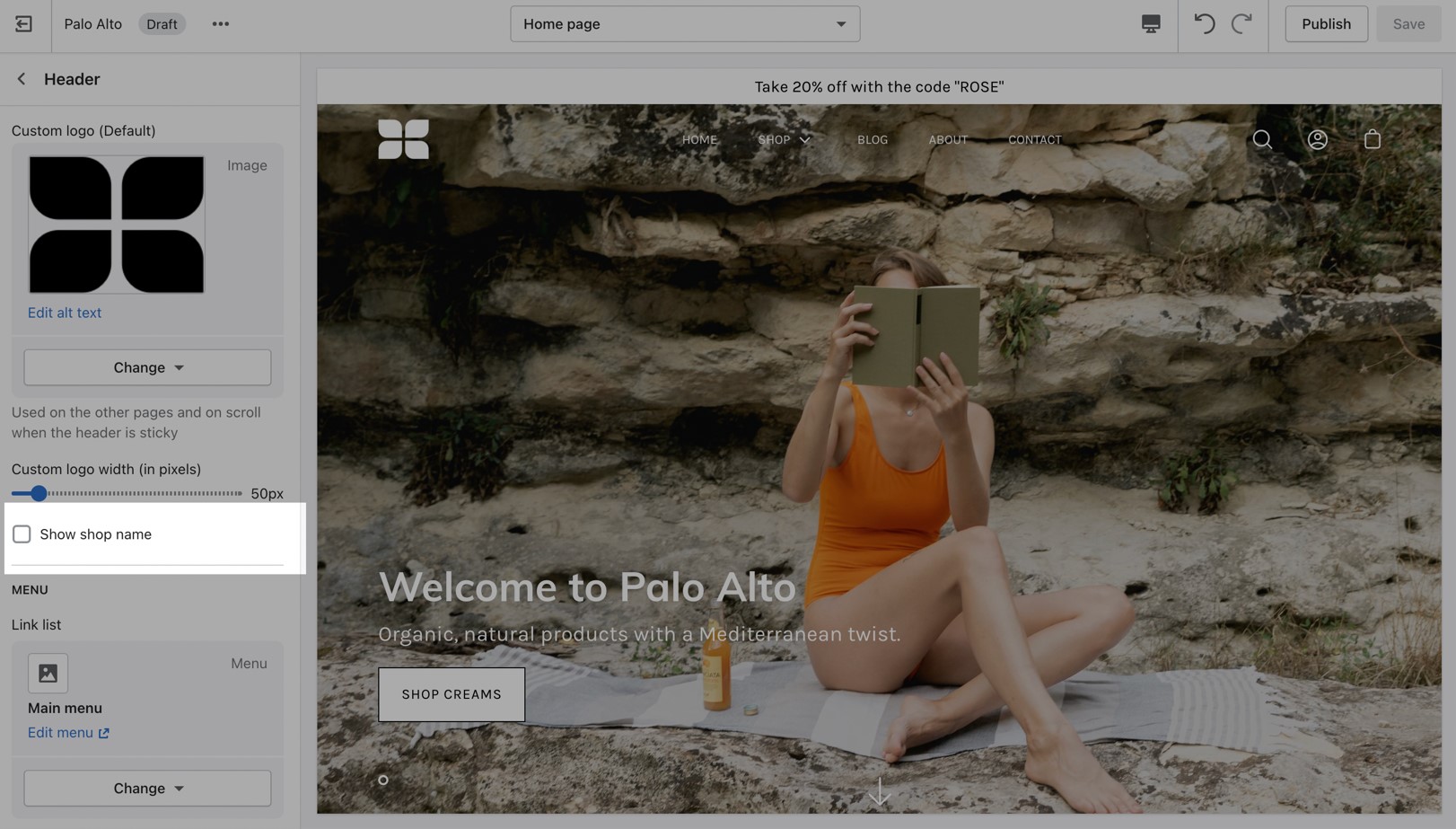
Task: Click the redo arrow icon
Action: point(1241,24)
